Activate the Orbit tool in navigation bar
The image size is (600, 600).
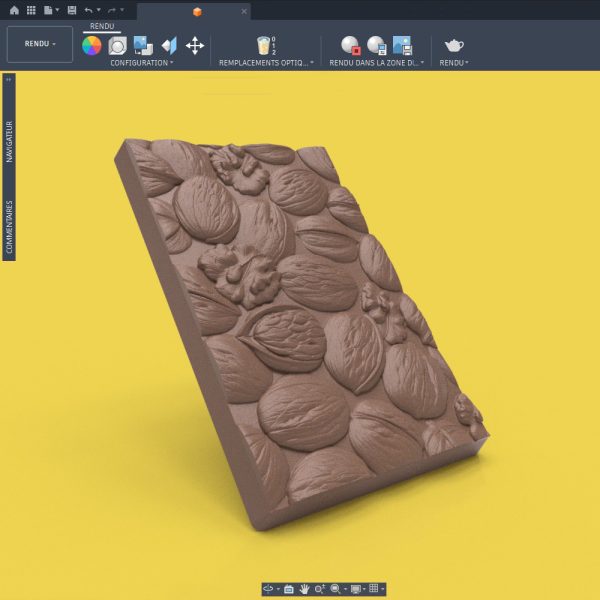click(x=268, y=589)
